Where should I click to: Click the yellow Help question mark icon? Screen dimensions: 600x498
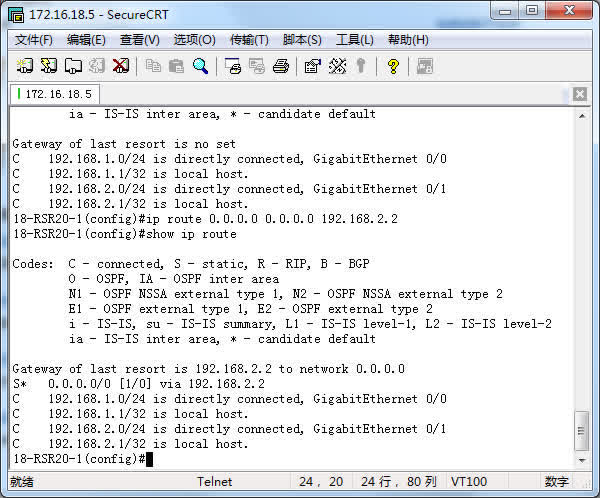point(393,66)
